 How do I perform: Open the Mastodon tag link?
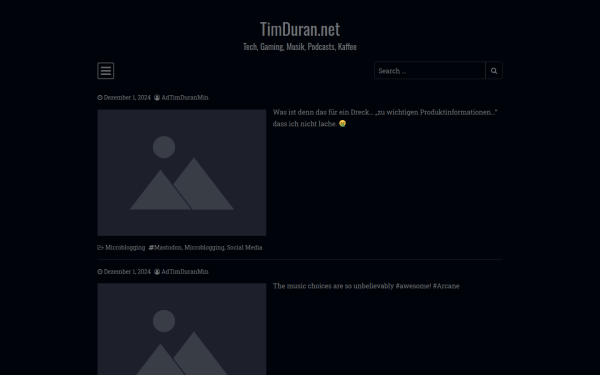coord(168,248)
